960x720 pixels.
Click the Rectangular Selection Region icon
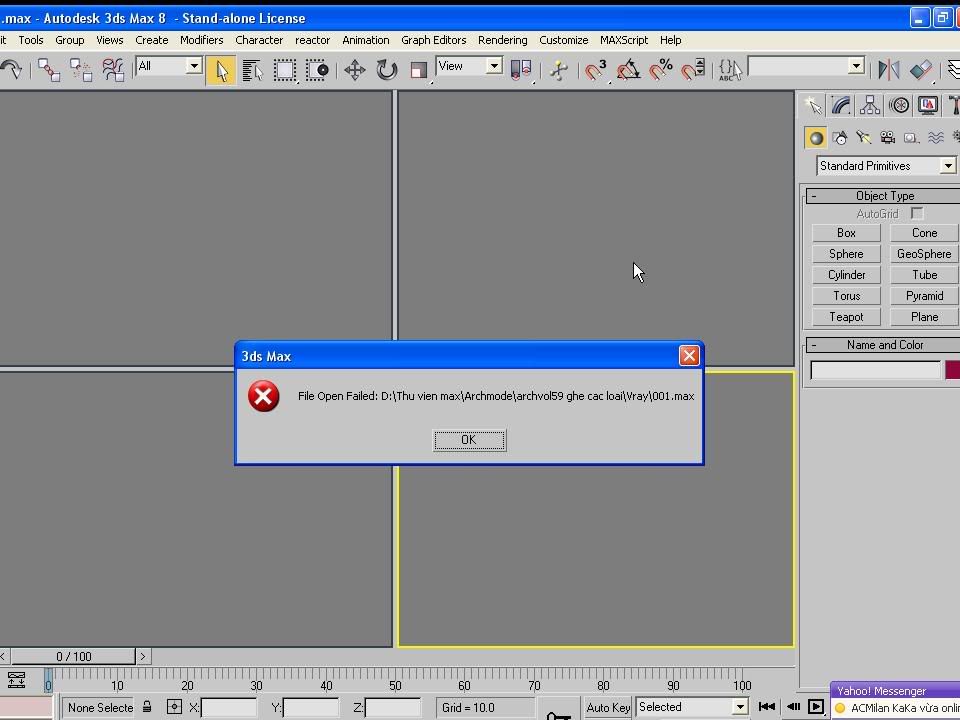[285, 70]
